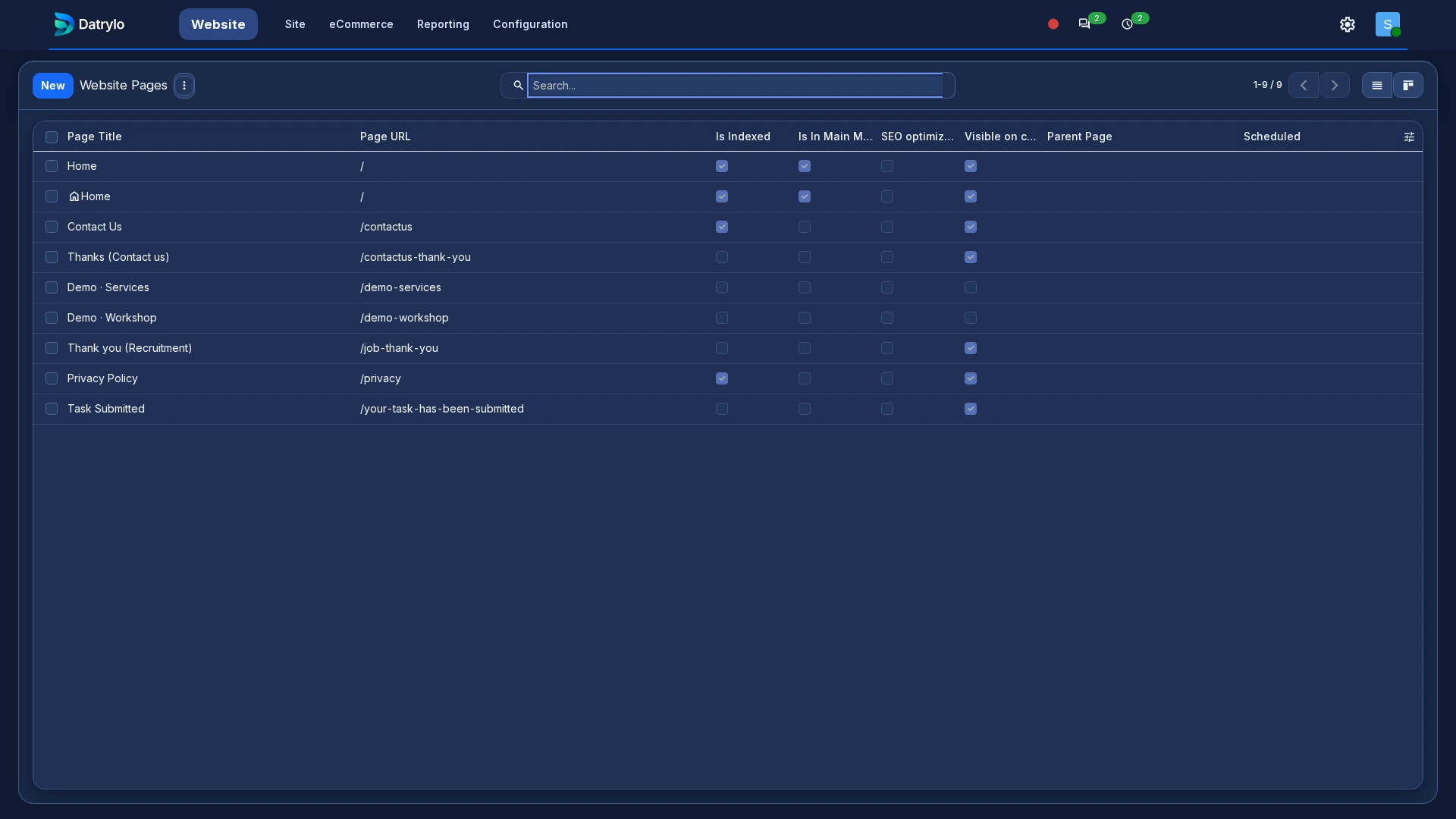Toggle Is Indexed for Thanks (Contact us)
Viewport: 1456px width, 819px height.
pyautogui.click(x=722, y=257)
